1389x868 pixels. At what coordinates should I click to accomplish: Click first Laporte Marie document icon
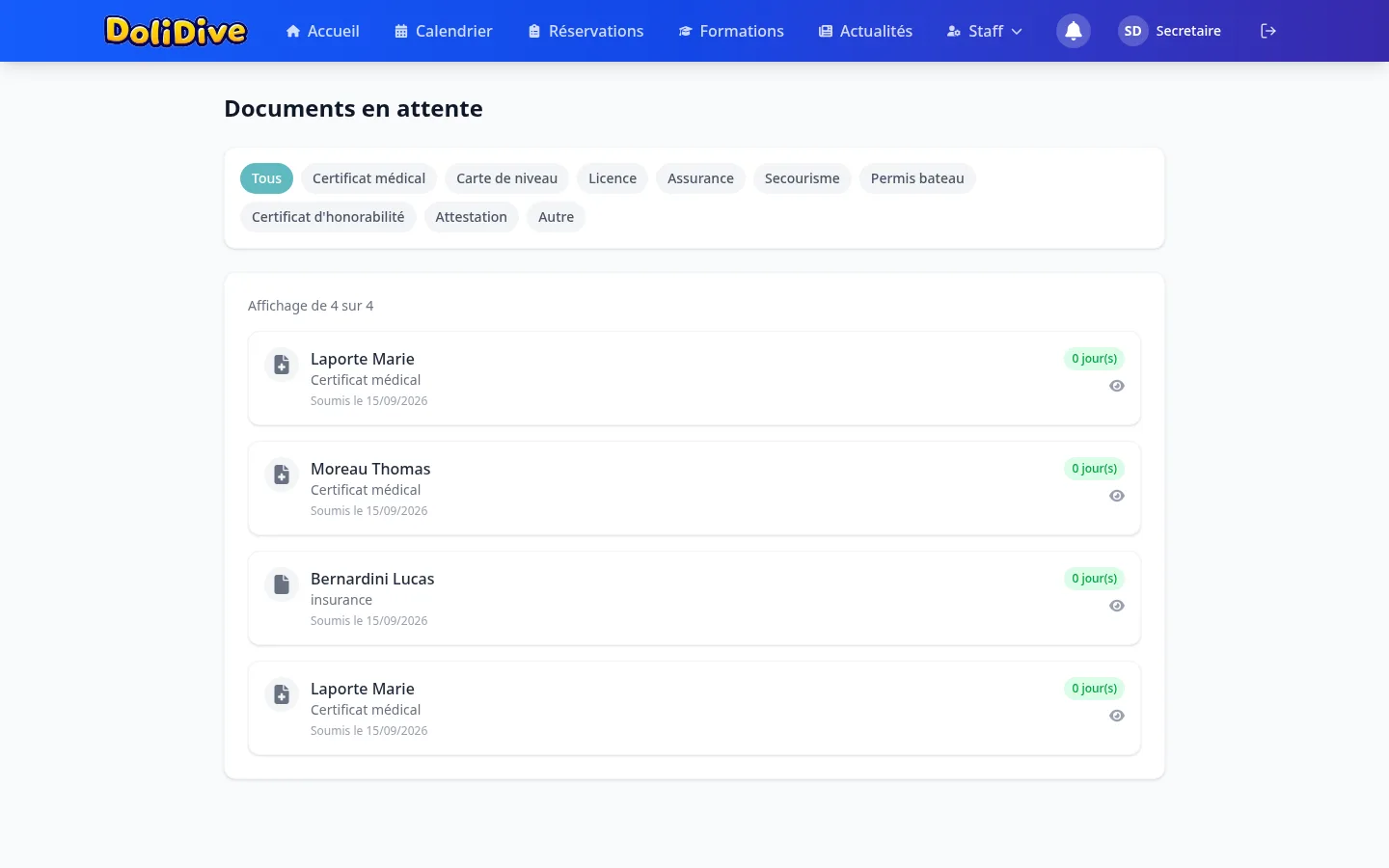[x=282, y=365]
